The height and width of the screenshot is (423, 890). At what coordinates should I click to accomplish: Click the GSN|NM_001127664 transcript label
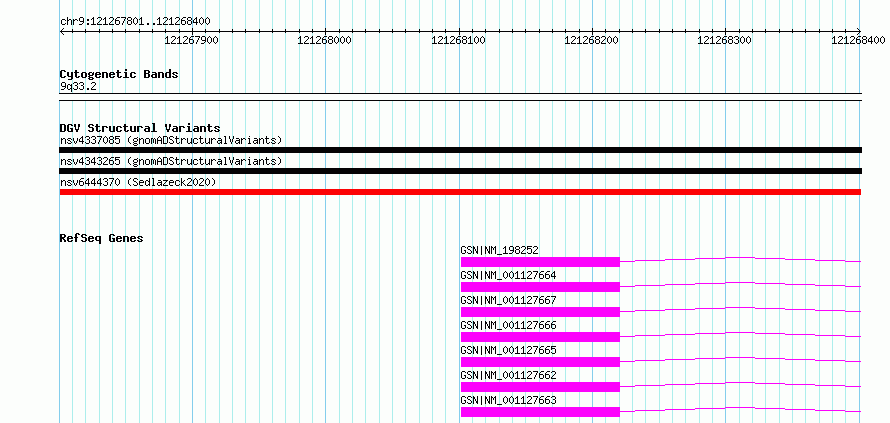tap(508, 275)
